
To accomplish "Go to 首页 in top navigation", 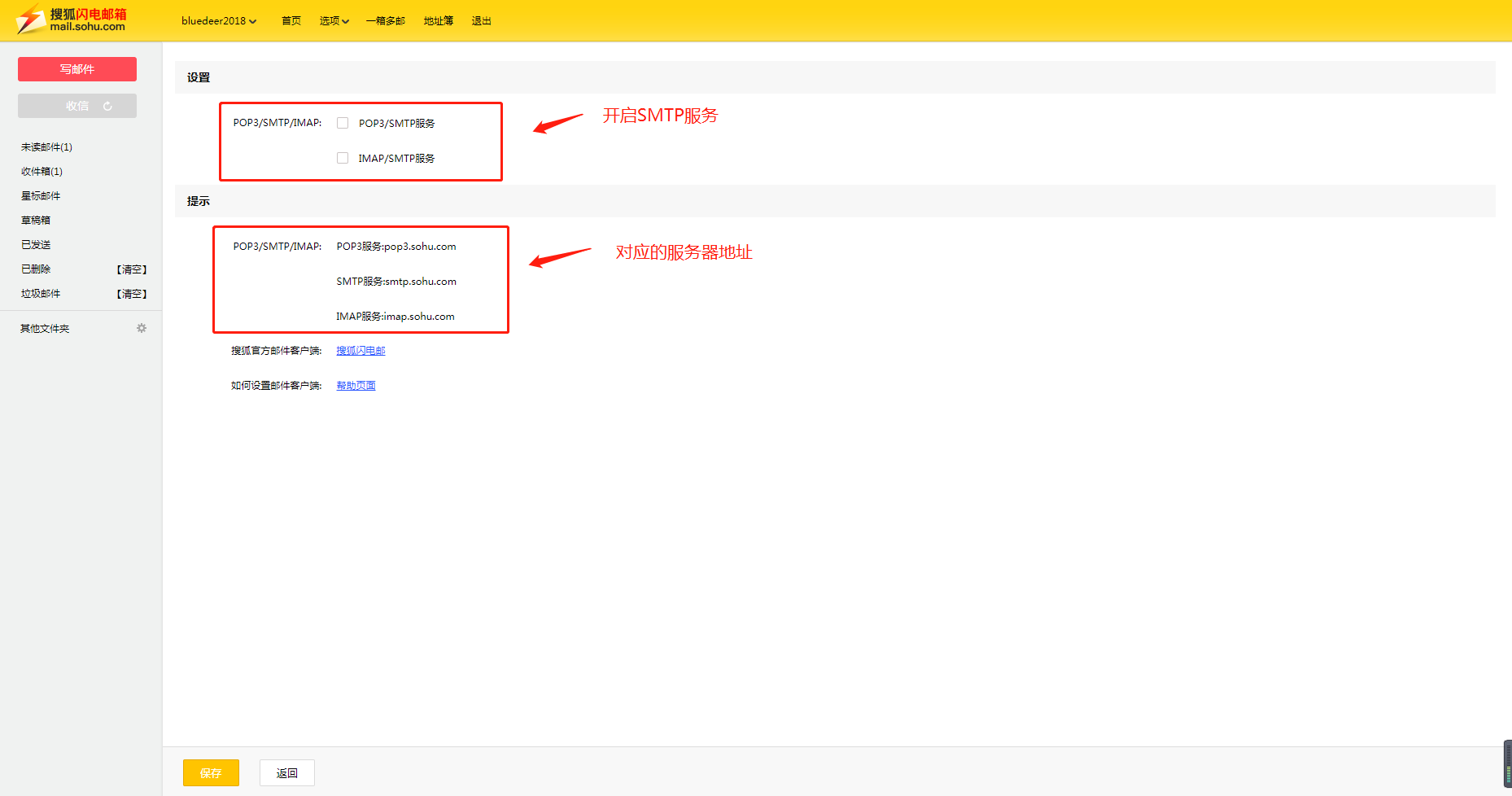I will (291, 21).
